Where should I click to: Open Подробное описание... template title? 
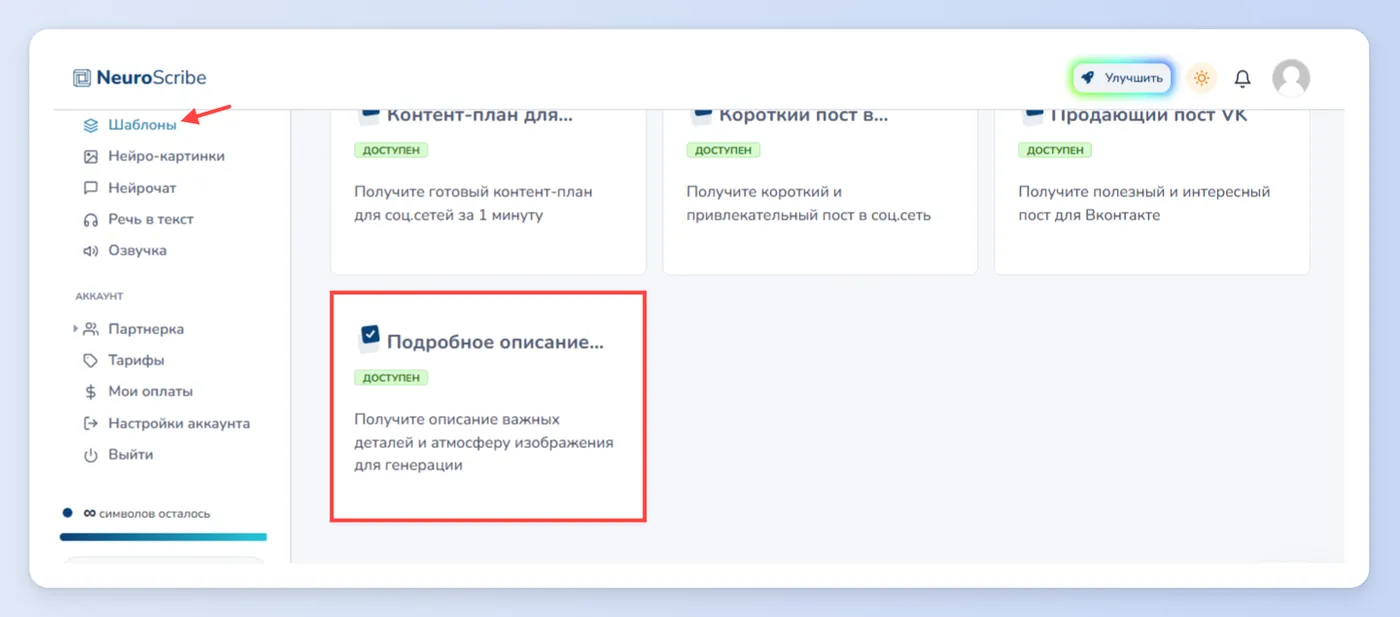pos(495,342)
